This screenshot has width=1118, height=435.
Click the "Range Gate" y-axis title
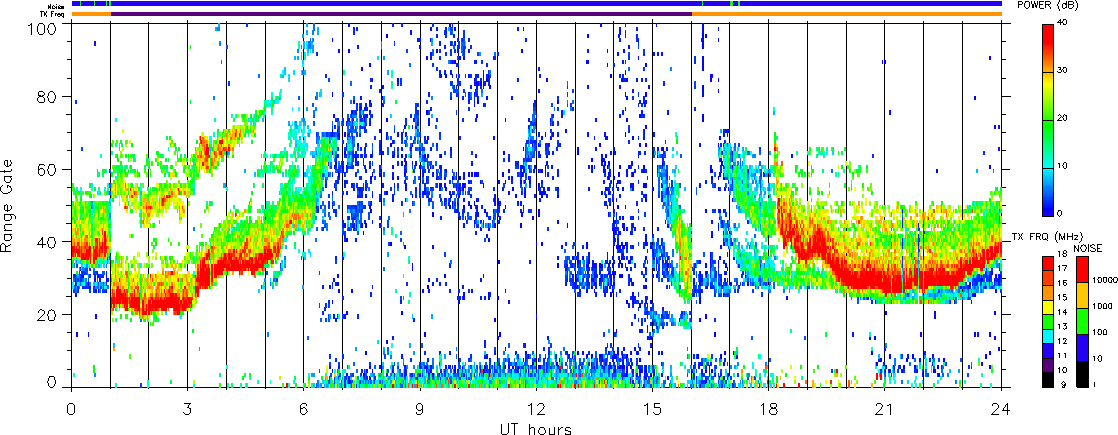pyautogui.click(x=7, y=207)
